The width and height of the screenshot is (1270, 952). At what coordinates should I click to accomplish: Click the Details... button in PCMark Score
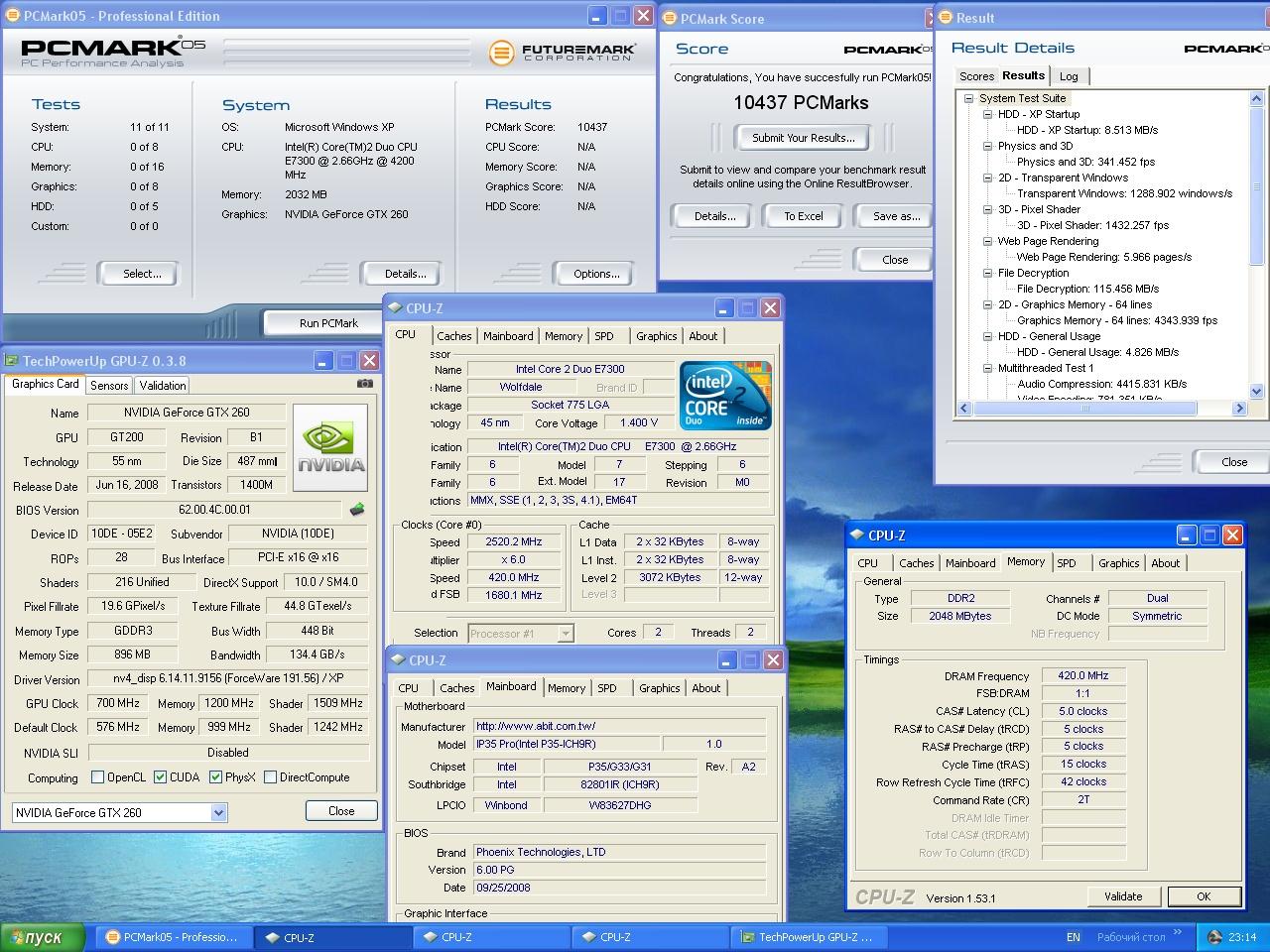click(714, 216)
